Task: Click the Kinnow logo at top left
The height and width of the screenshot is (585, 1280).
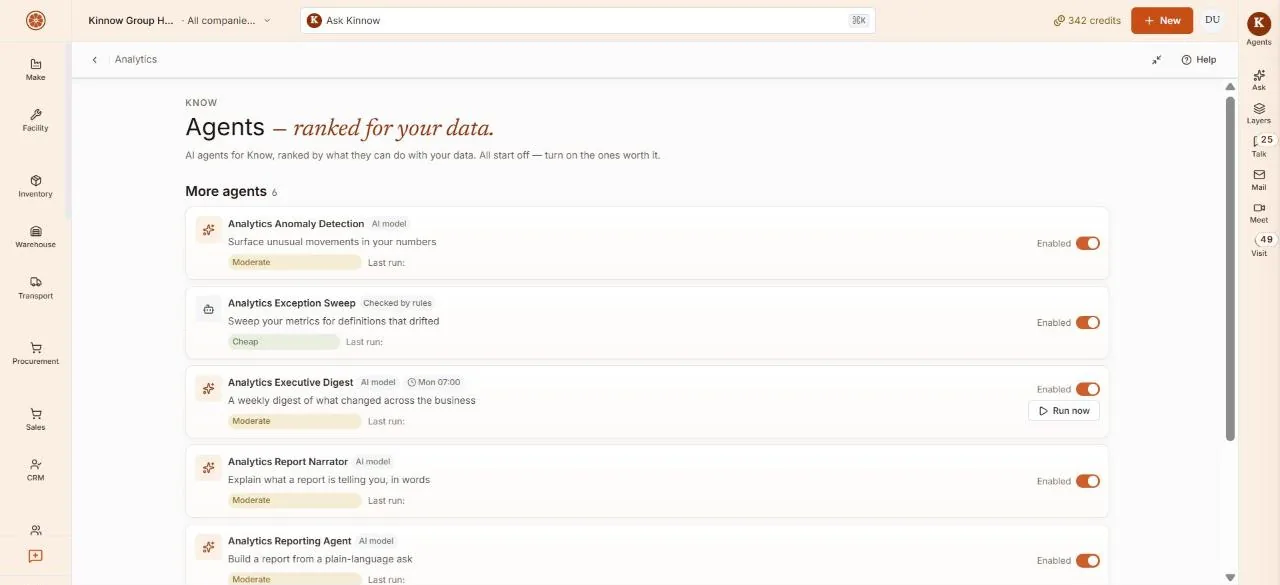Action: (35, 20)
